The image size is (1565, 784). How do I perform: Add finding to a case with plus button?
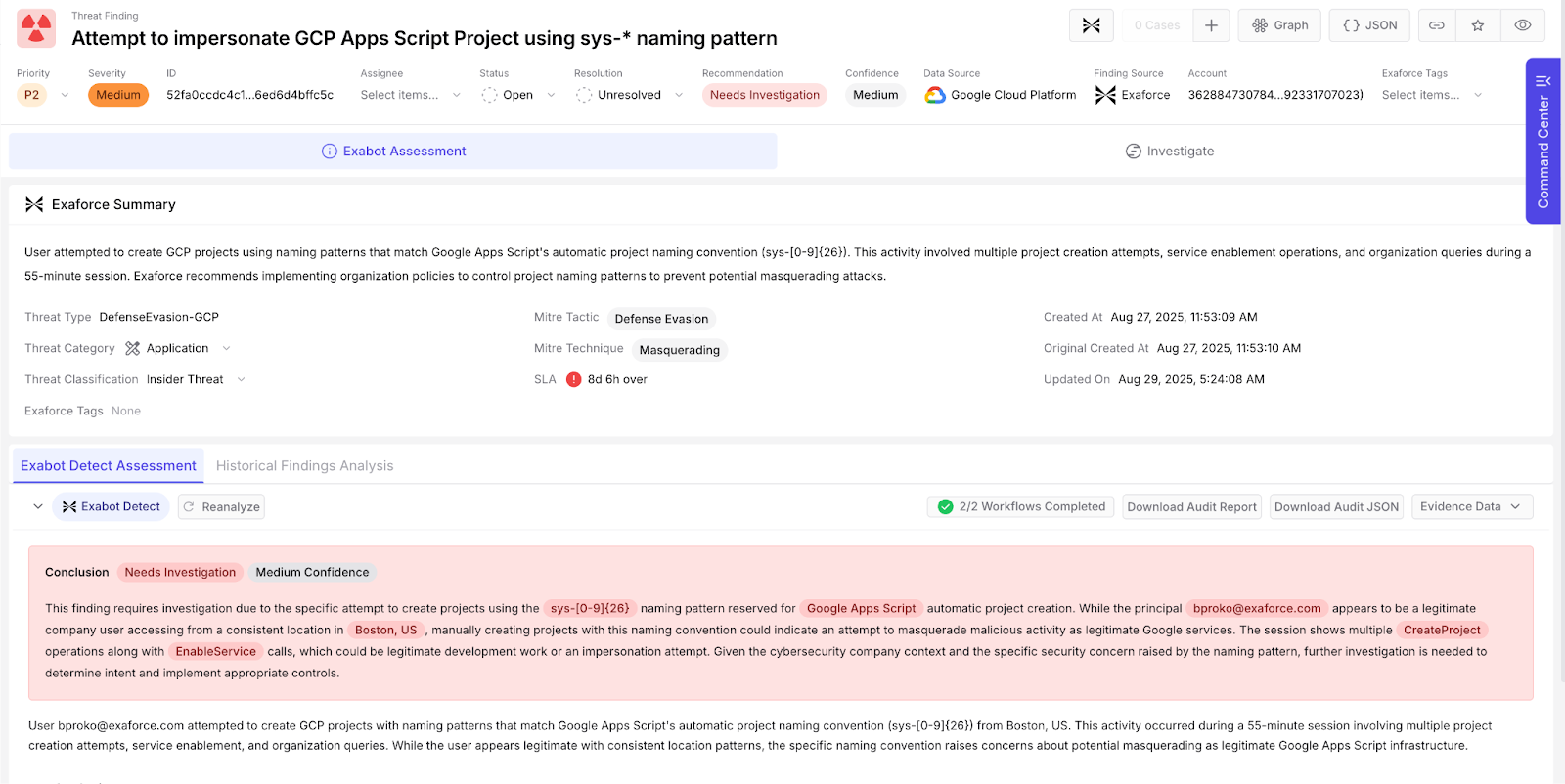[x=1211, y=25]
